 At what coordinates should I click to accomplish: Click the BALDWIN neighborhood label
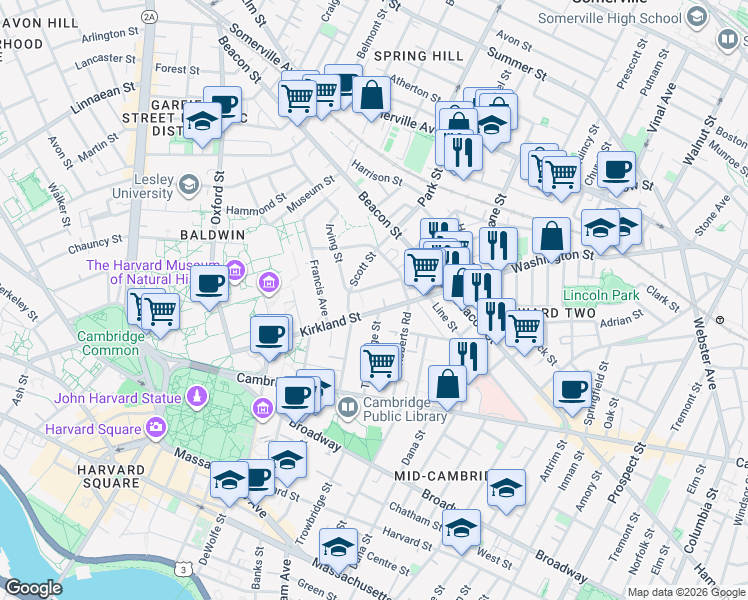click(x=213, y=235)
